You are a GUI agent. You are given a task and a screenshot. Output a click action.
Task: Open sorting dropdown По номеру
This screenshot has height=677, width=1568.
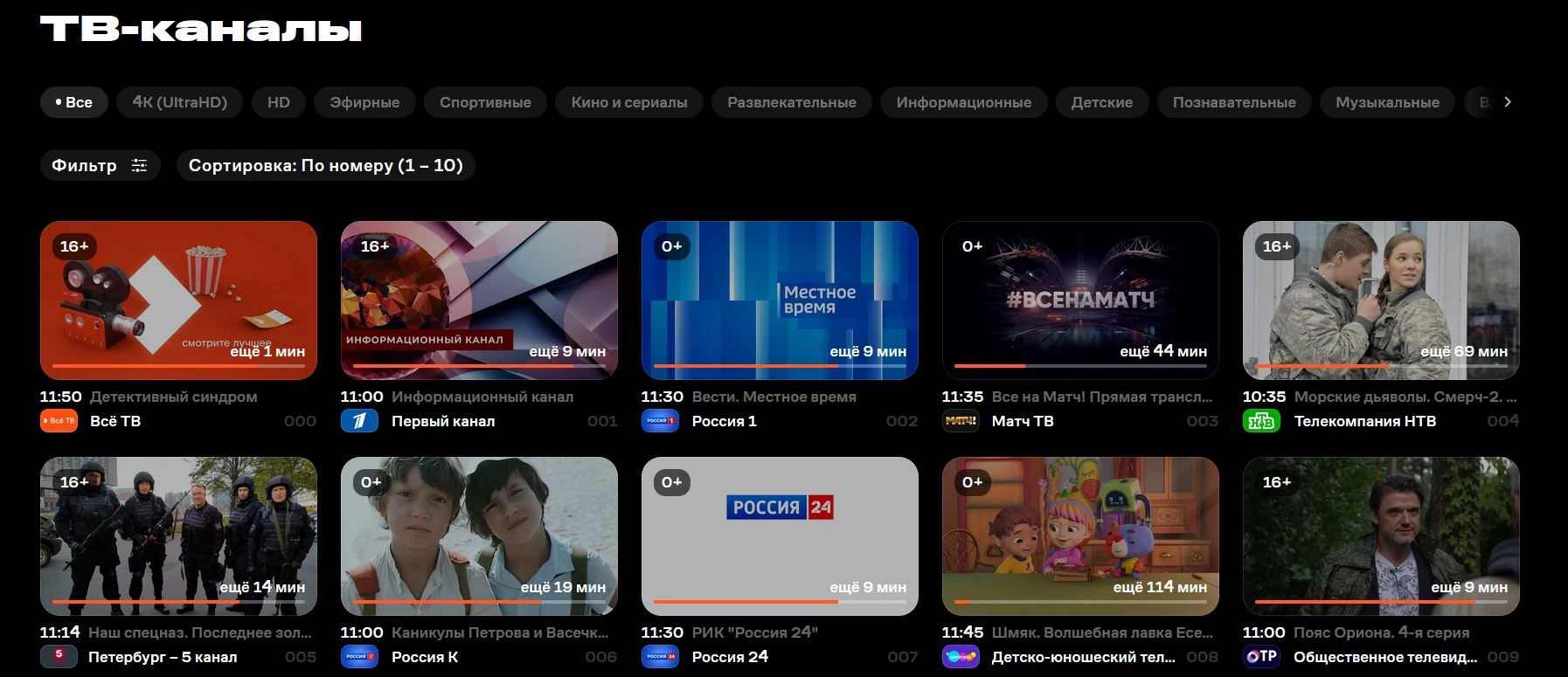(x=325, y=165)
